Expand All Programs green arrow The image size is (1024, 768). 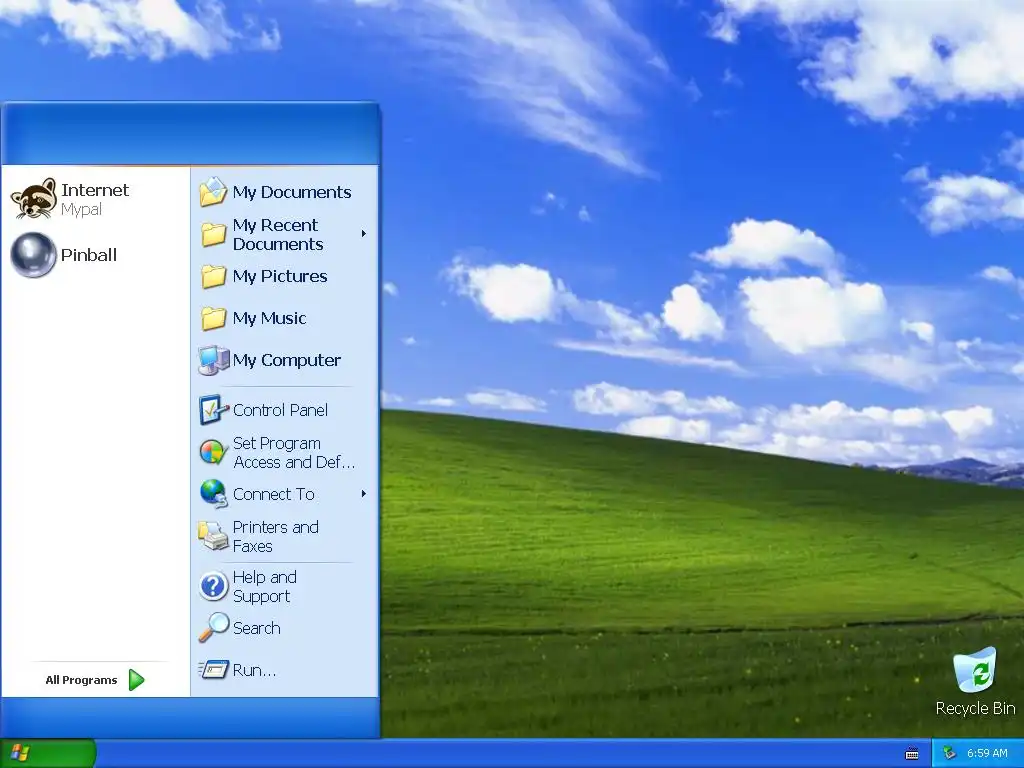[136, 680]
